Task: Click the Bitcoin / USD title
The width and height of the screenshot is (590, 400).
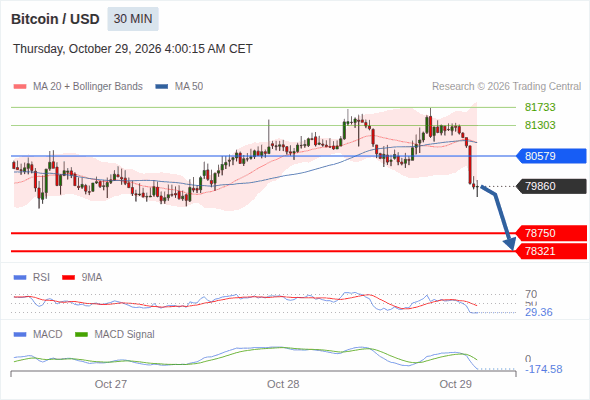Action: 55,19
